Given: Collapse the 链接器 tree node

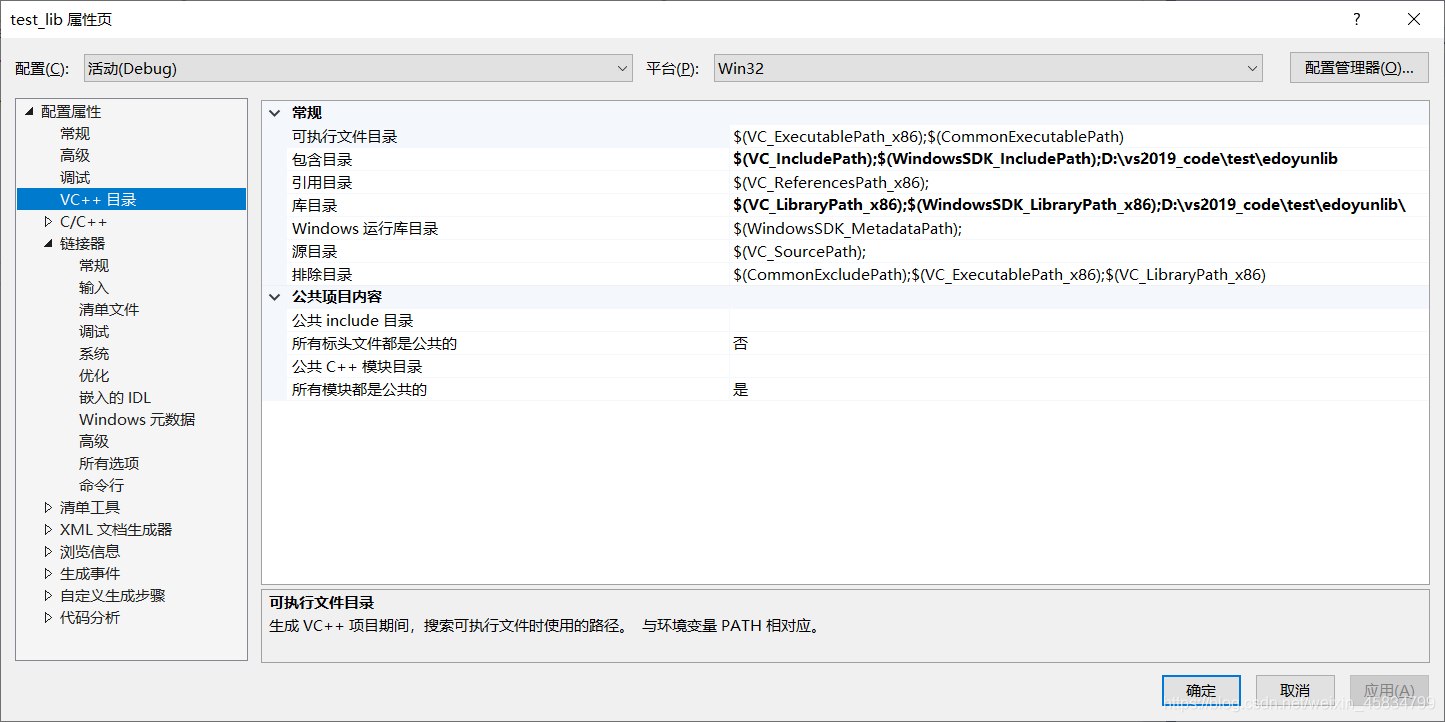Looking at the screenshot, I should point(48,244).
